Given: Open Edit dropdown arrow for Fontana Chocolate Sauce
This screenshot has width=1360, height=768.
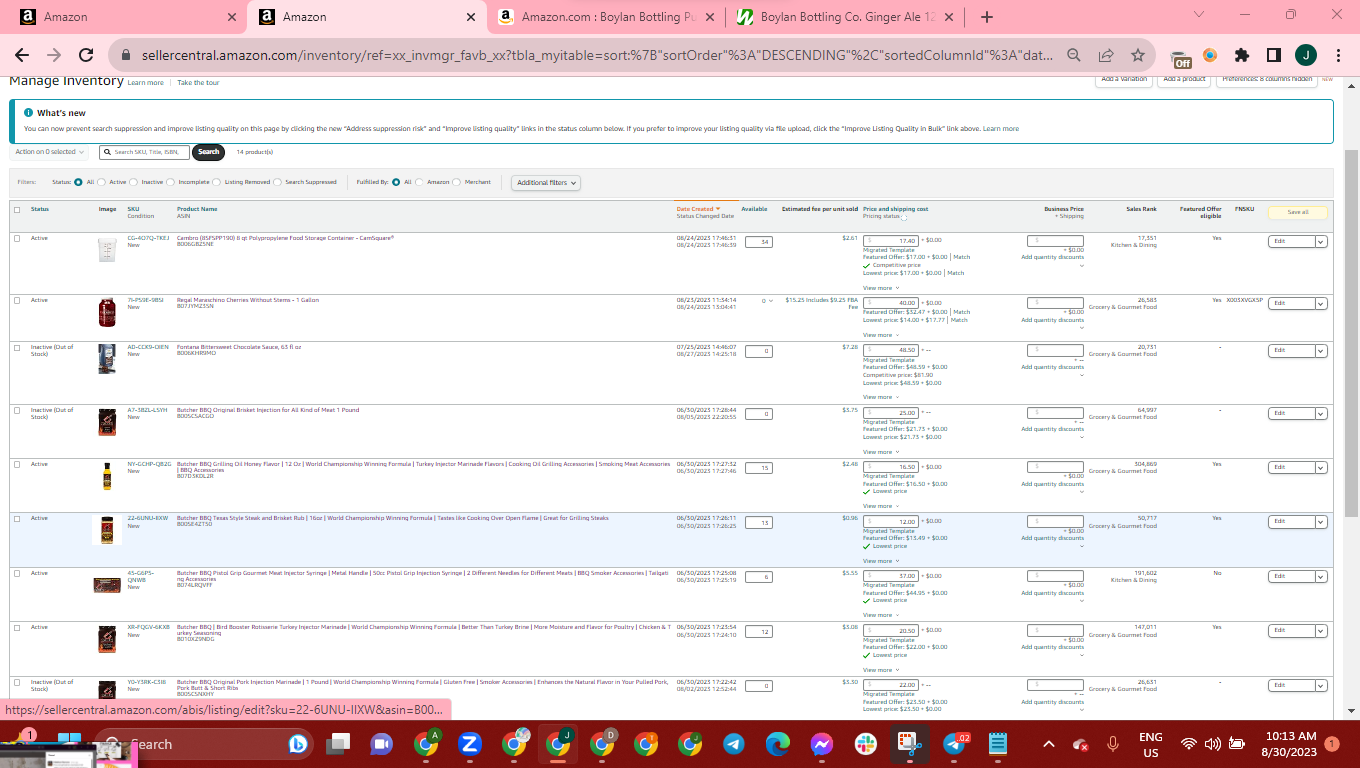Looking at the screenshot, I should click(x=1321, y=351).
